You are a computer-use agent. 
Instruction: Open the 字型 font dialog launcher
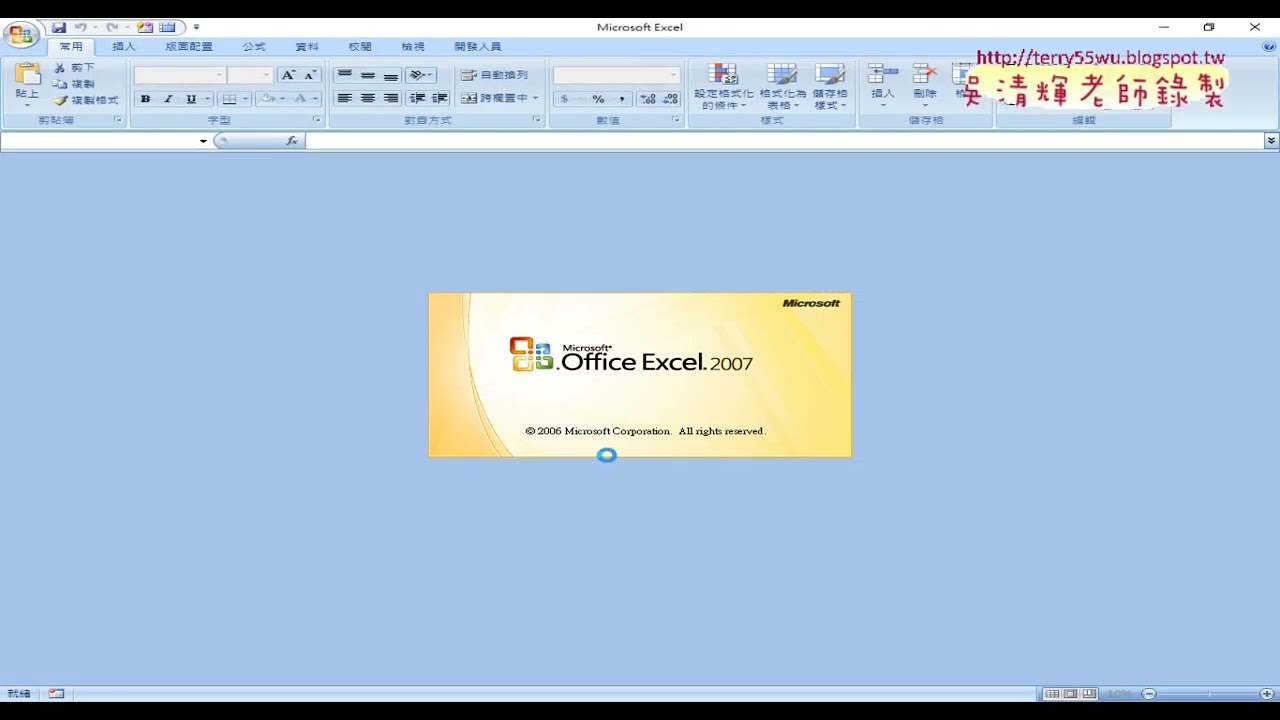[317, 120]
